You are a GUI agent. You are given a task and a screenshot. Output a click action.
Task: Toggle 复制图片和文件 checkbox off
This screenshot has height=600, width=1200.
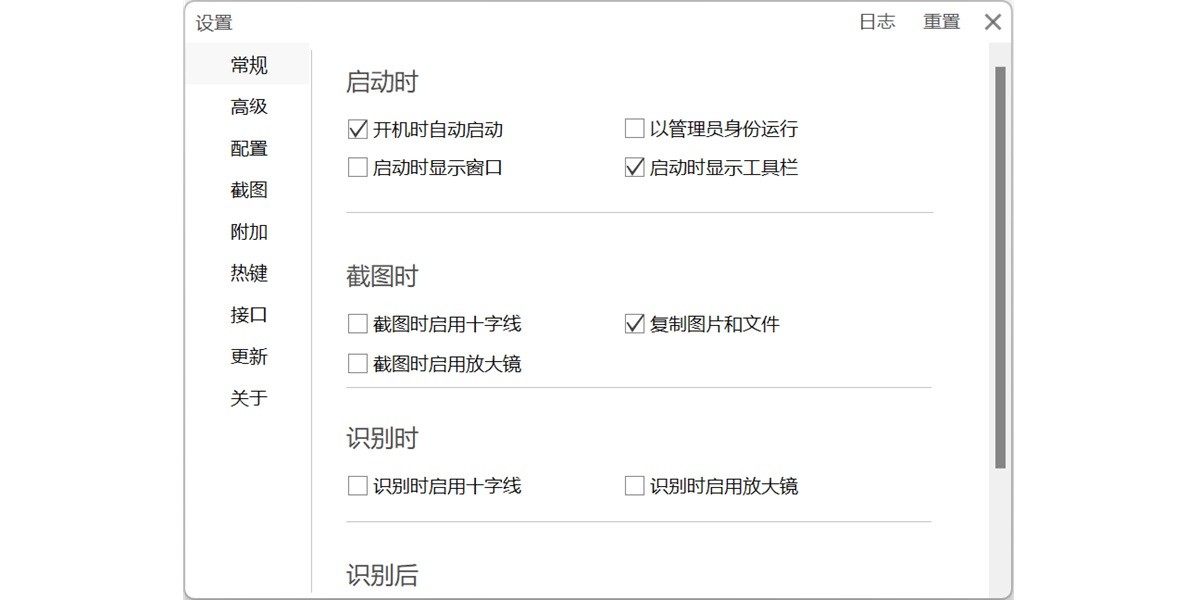634,324
